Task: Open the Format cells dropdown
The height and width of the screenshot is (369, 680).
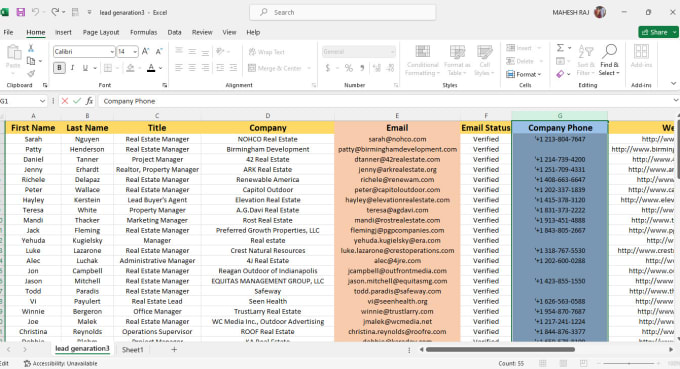Action: point(524,74)
